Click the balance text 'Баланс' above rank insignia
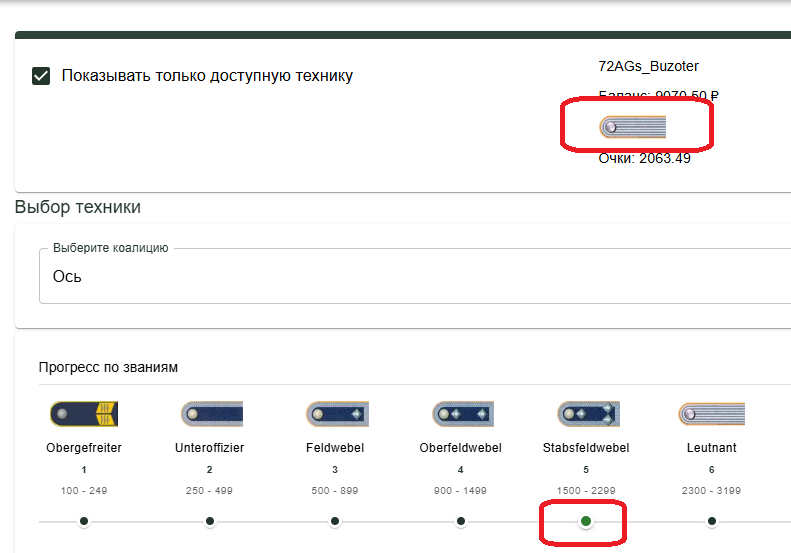The image size is (791, 553). pyautogui.click(x=658, y=95)
